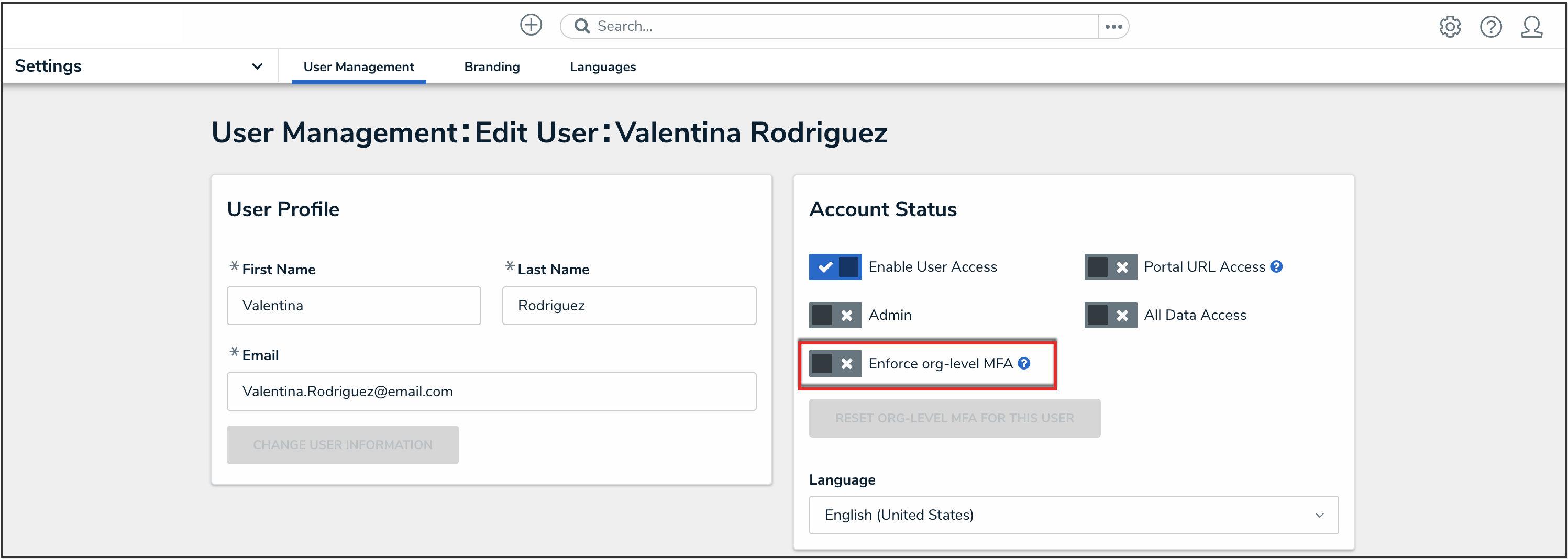
Task: Click the Enforce org-level MFA help icon
Action: [1024, 363]
